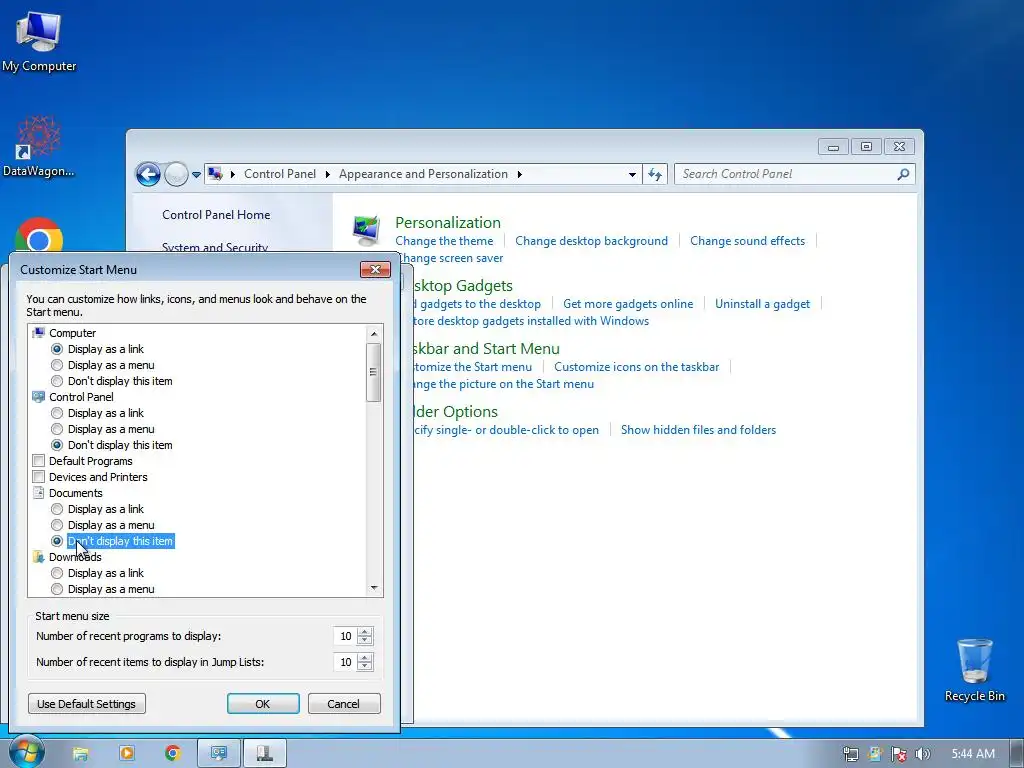The image size is (1024, 768).
Task: Click Control Panel in the address path
Action: pyautogui.click(x=280, y=174)
